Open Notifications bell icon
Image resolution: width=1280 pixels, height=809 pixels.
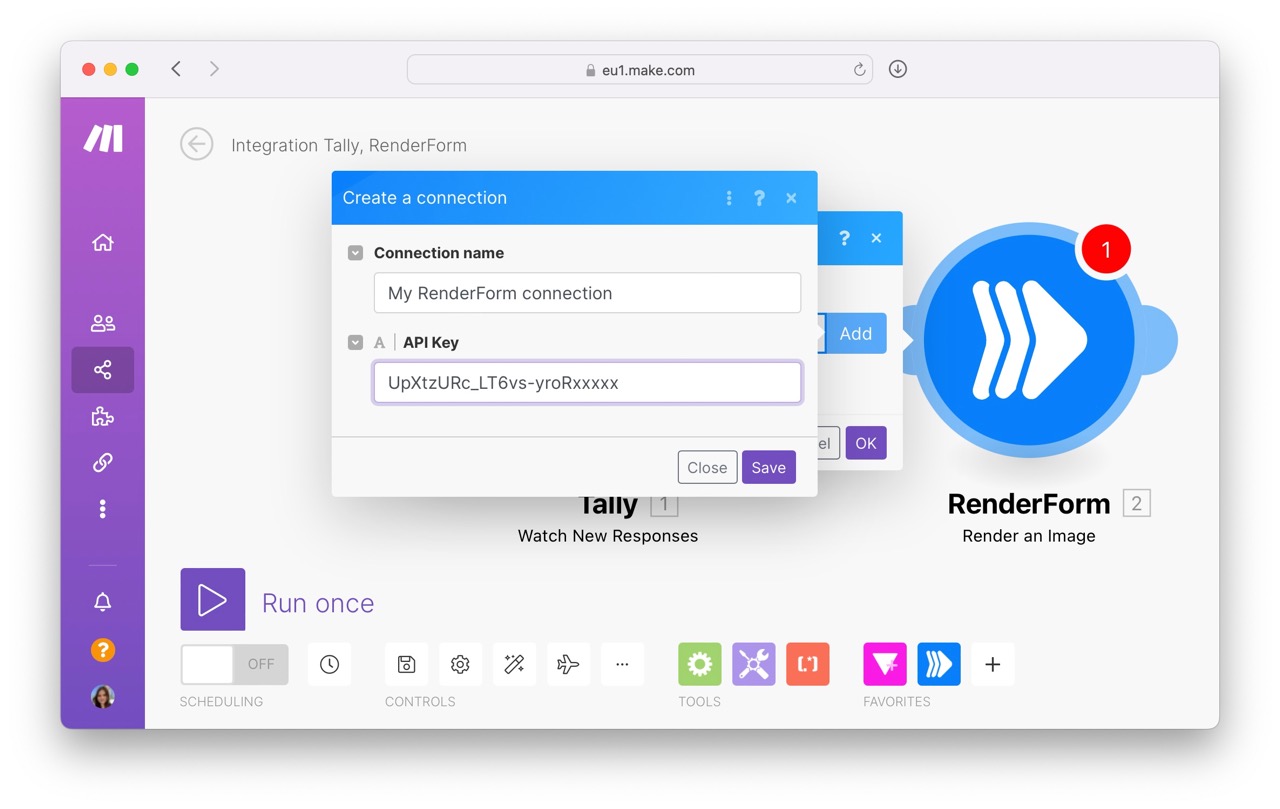tap(102, 602)
